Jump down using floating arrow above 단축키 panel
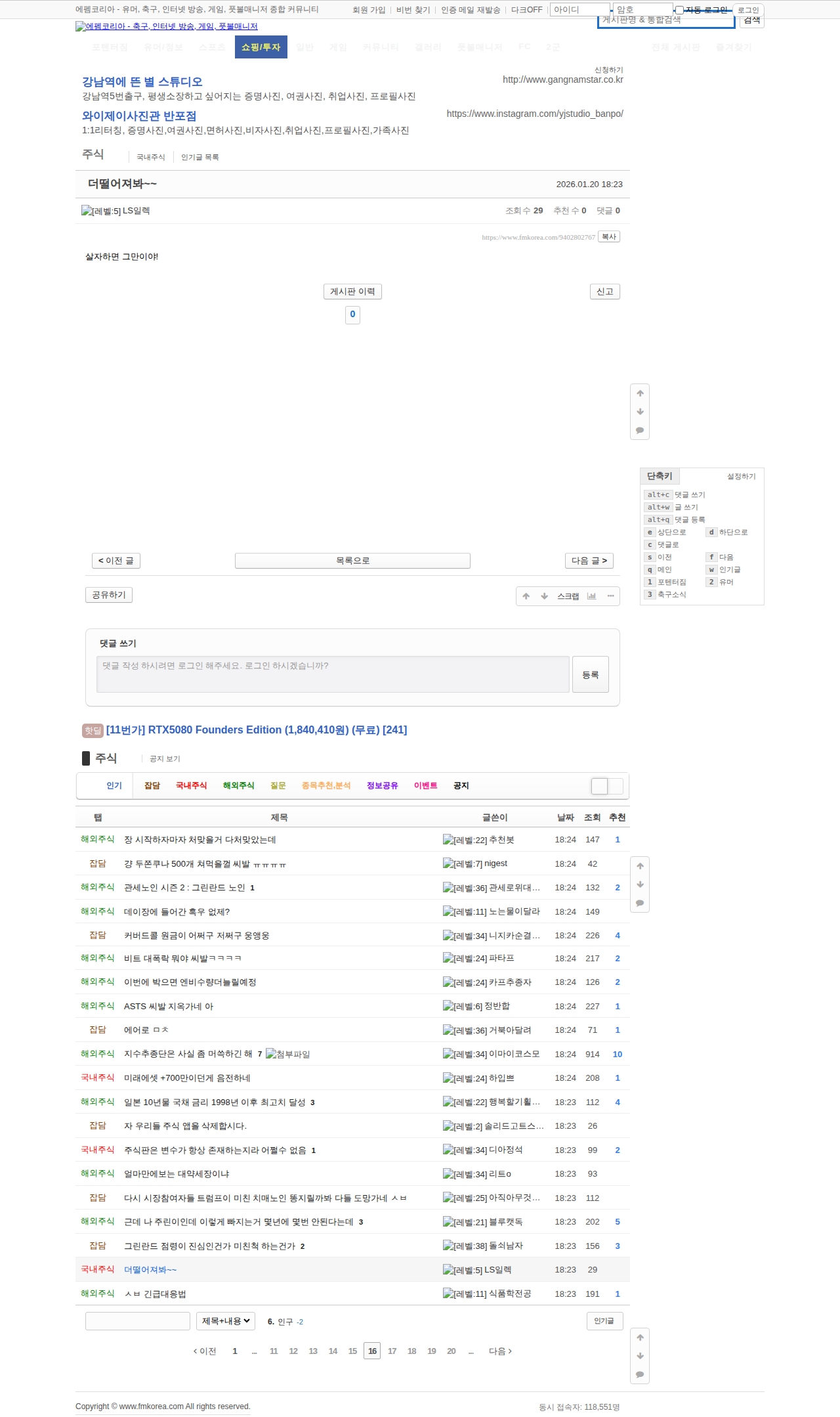Screen dimensions: 840x1417 [x=640, y=412]
